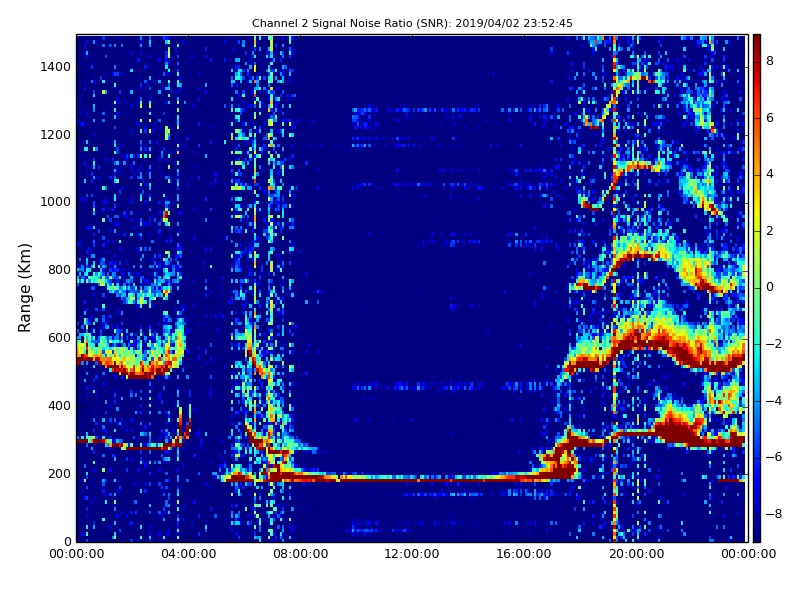Click the dark red top of the colorbar
The image size is (800, 600).
757,43
